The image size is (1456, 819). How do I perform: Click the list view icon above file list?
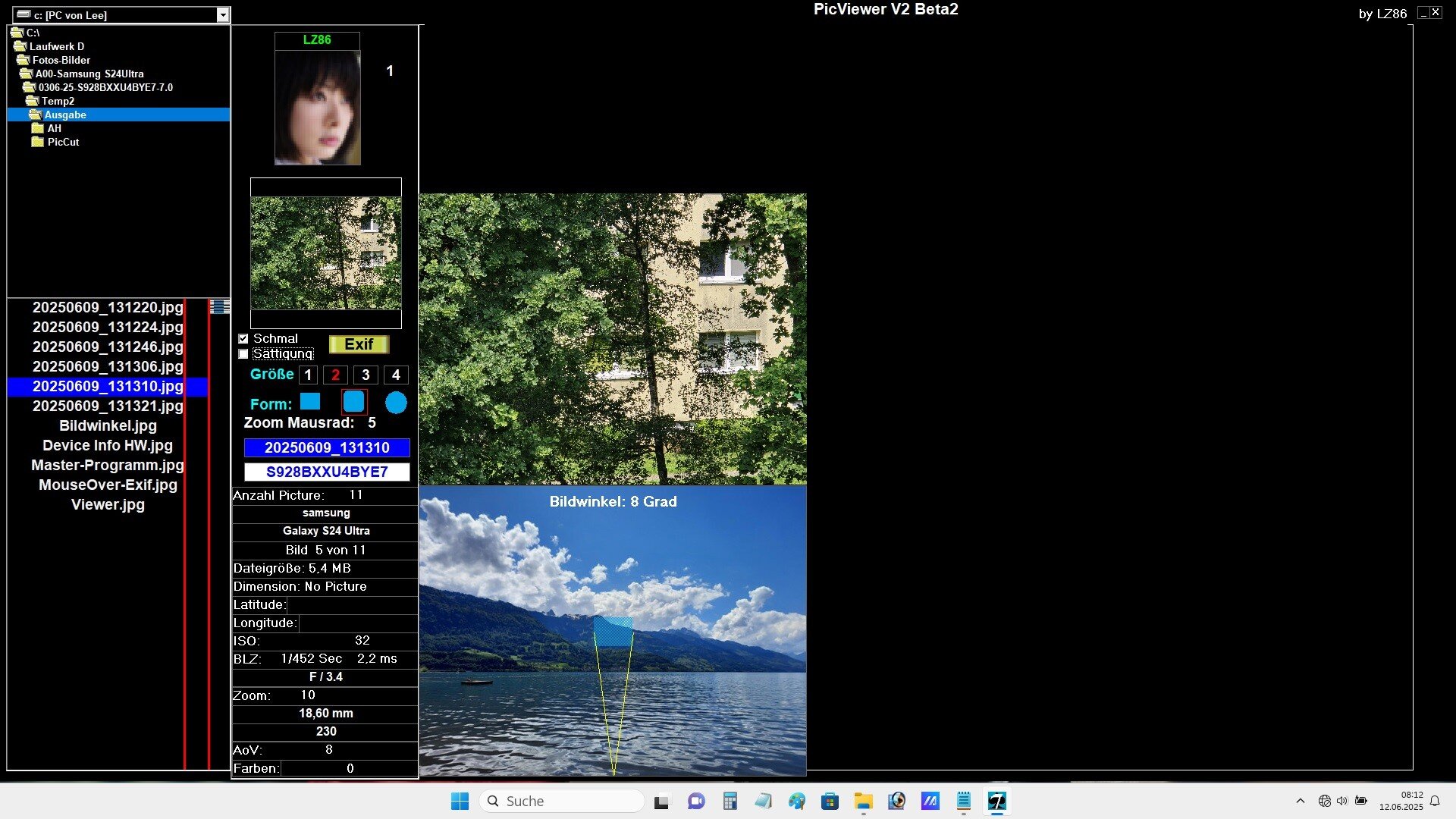click(x=219, y=306)
